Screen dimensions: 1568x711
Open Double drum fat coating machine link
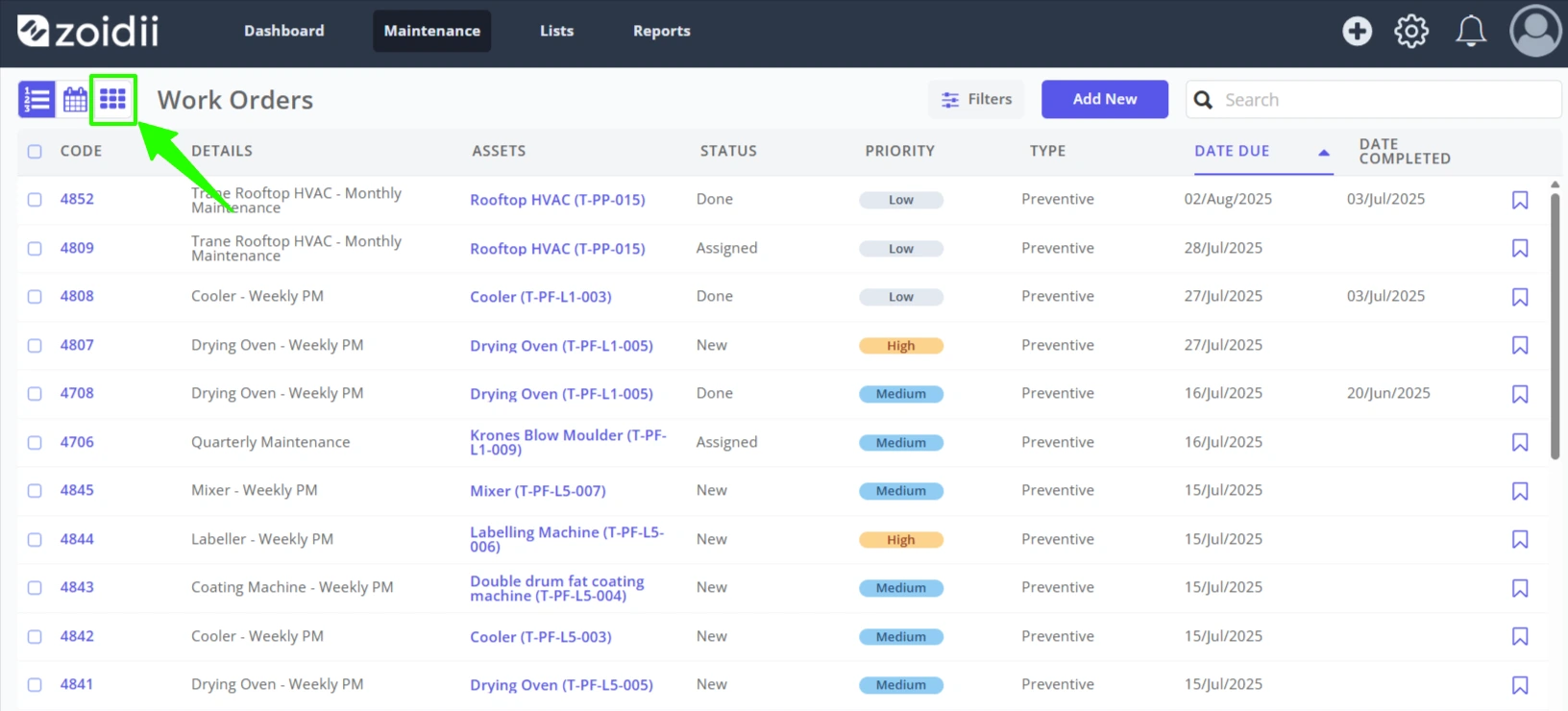[557, 588]
